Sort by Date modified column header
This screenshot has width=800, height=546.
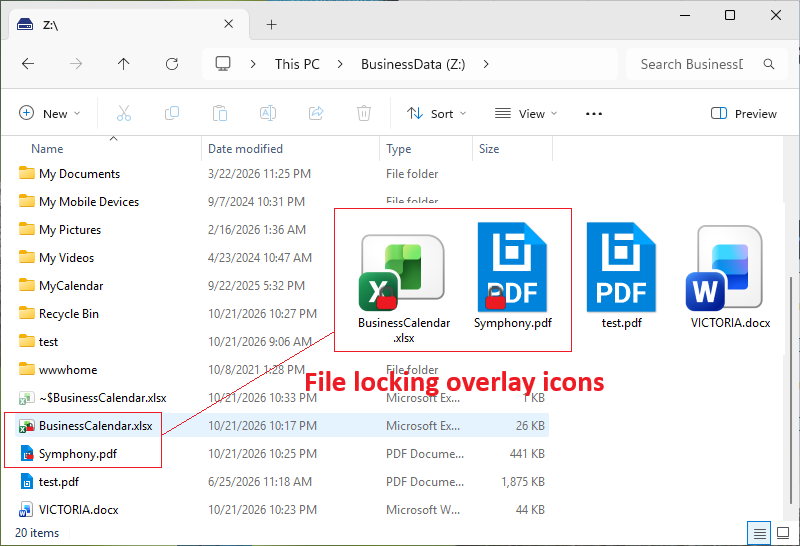(245, 149)
